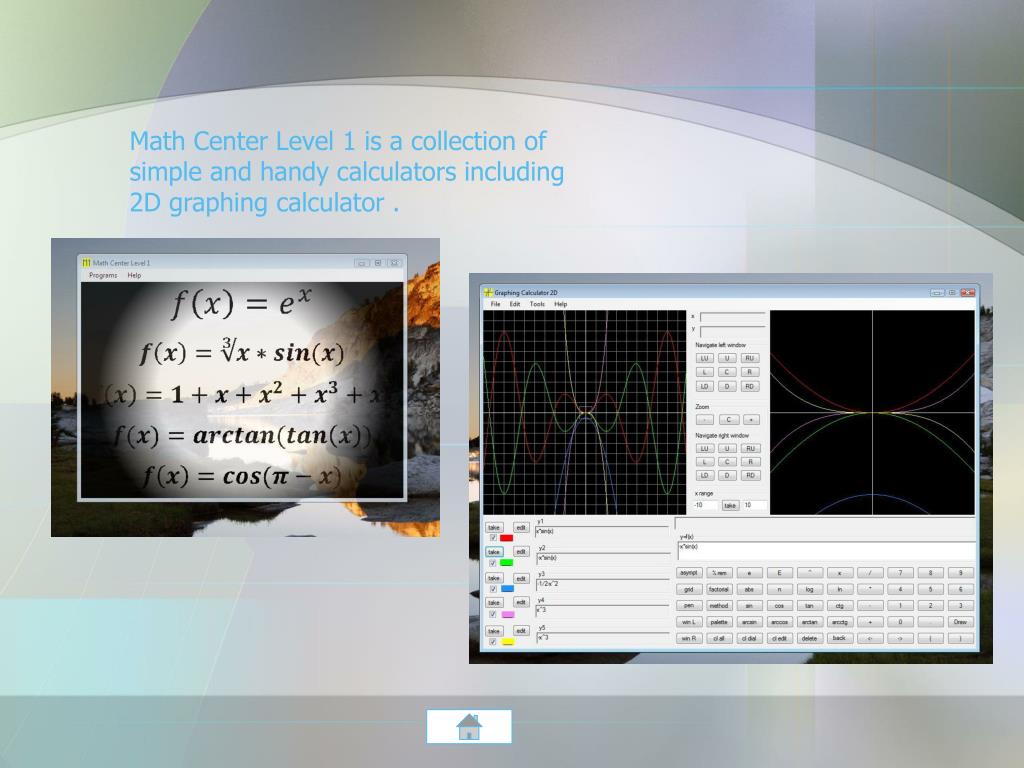Open the Help menu in Graphing Calculator
Image resolution: width=1024 pixels, height=768 pixels.
coord(560,304)
